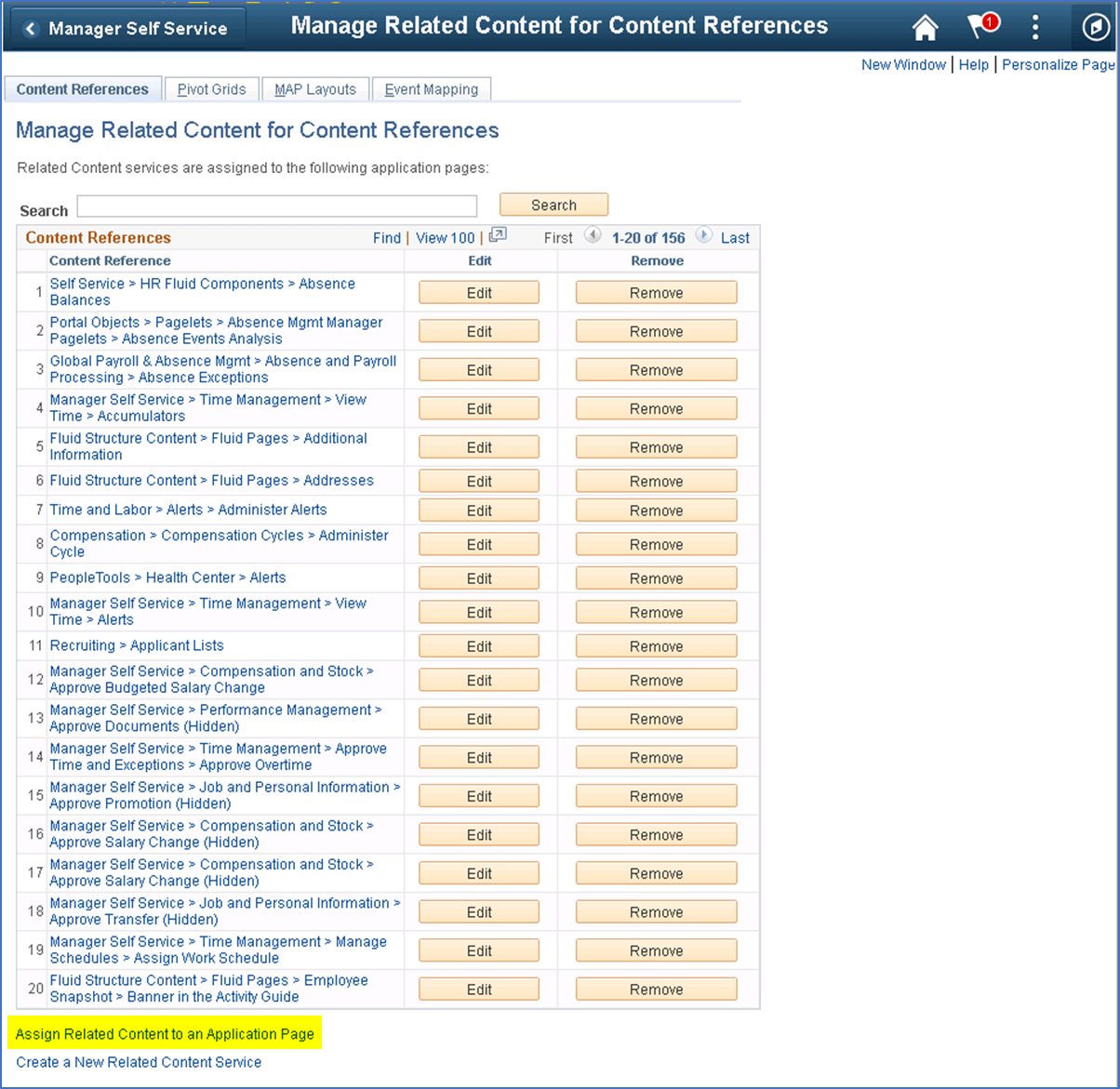1120x1089 pixels.
Task: Open the NavBar compass icon
Action: pyautogui.click(x=1095, y=28)
